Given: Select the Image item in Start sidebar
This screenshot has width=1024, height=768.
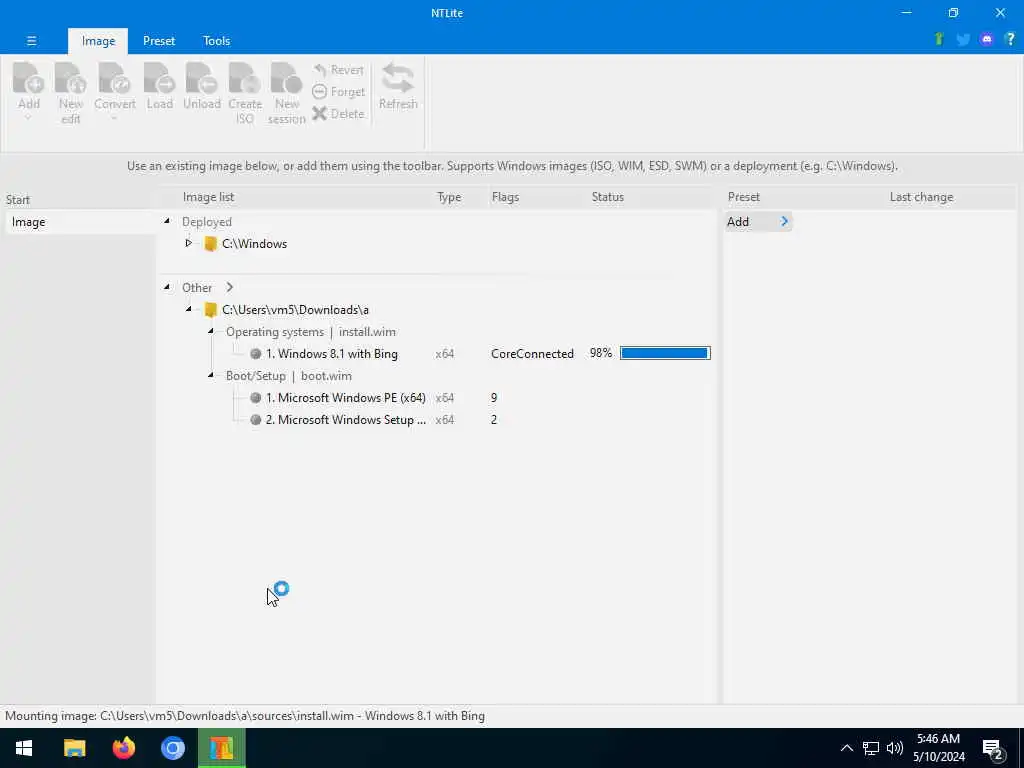Looking at the screenshot, I should [80, 222].
